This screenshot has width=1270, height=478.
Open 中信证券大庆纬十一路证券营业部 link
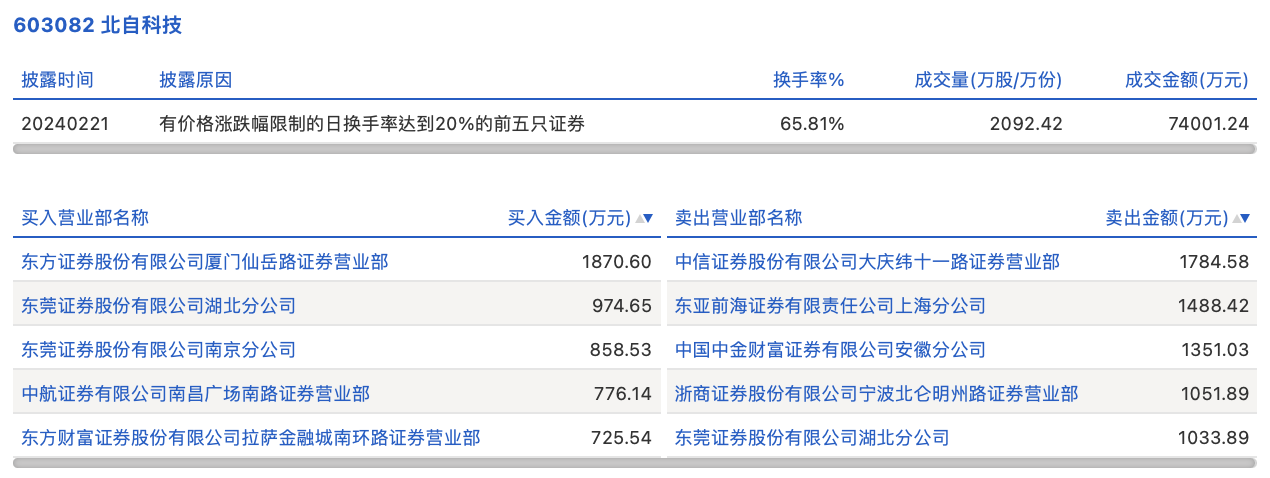click(867, 262)
